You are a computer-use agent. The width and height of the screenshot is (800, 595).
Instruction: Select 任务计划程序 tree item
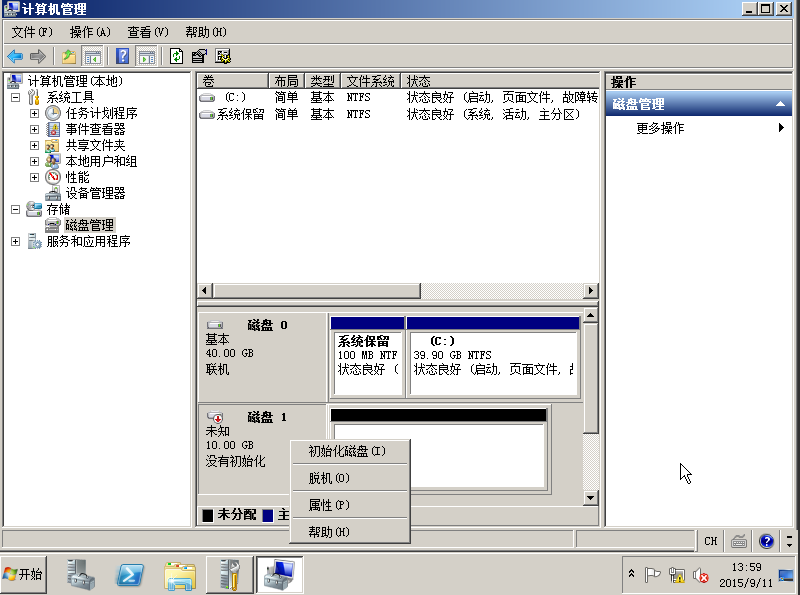102,113
